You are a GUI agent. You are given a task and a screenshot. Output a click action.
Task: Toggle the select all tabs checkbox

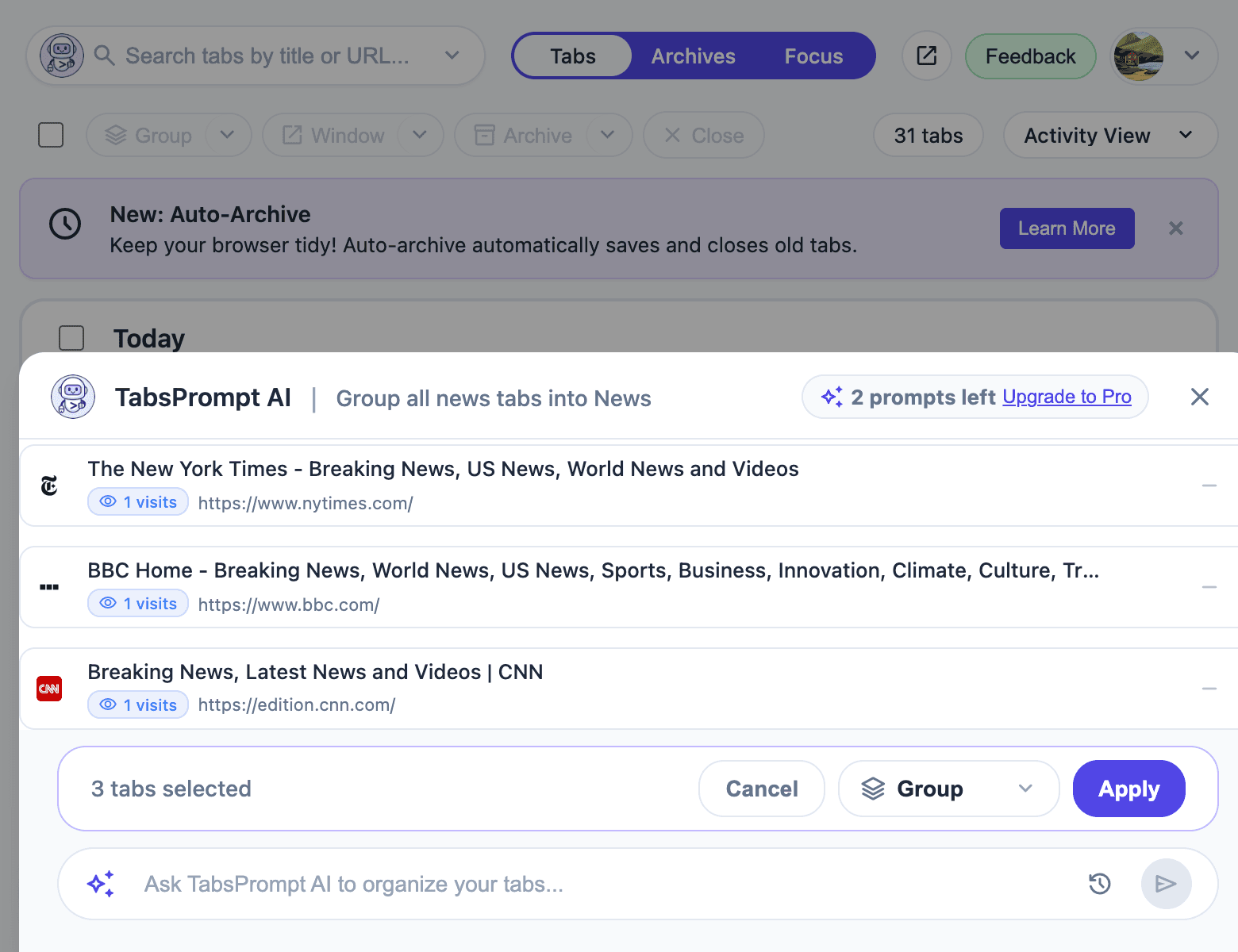point(51,135)
